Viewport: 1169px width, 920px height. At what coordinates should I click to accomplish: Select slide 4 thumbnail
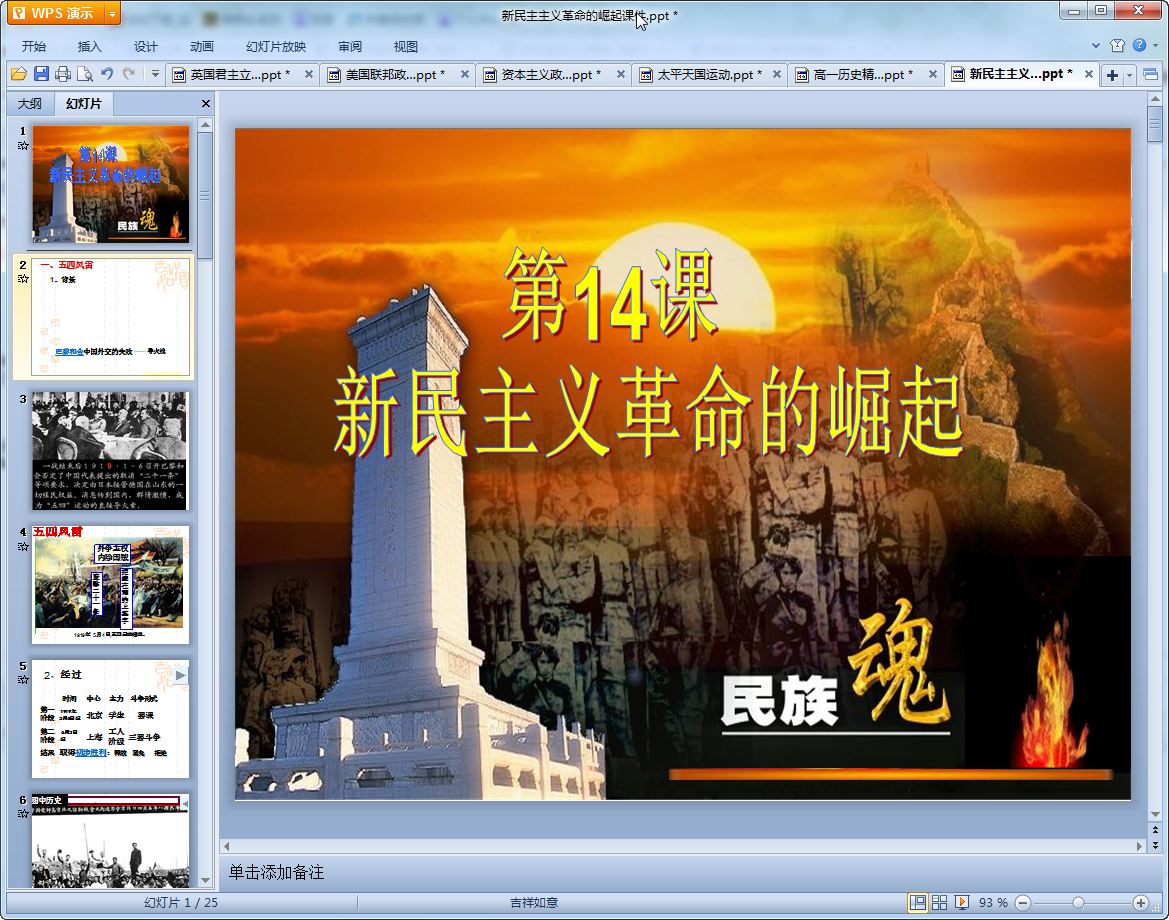click(110, 585)
